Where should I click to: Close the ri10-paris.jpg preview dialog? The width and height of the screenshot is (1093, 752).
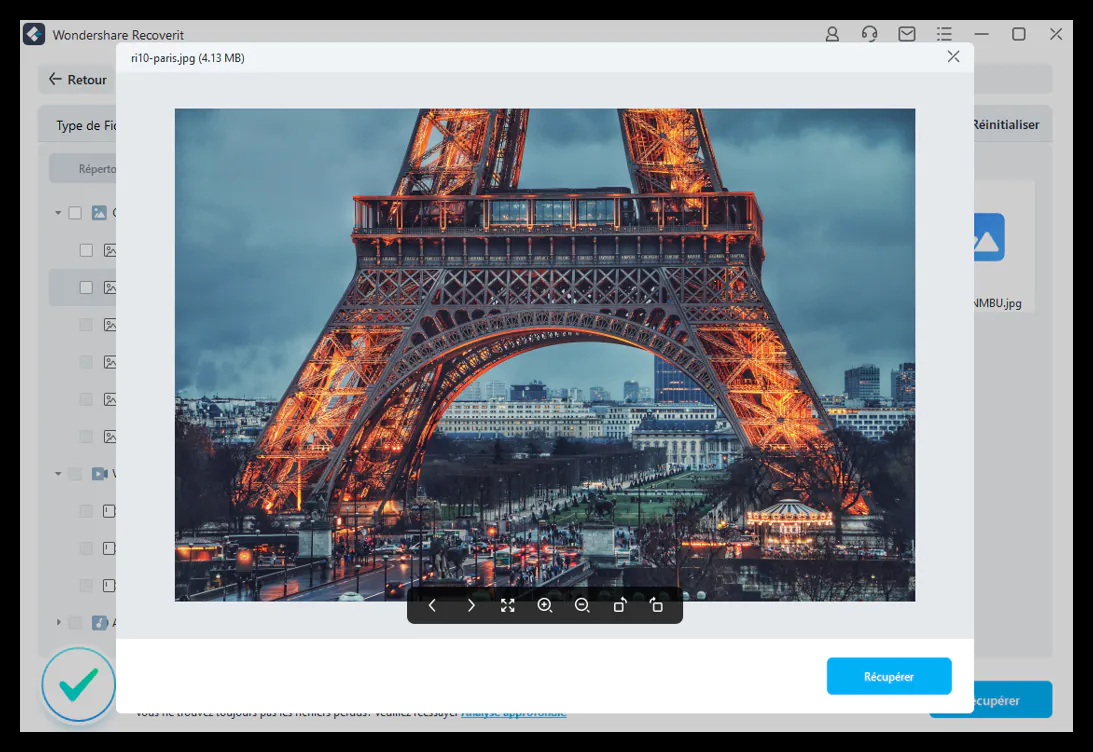(953, 57)
